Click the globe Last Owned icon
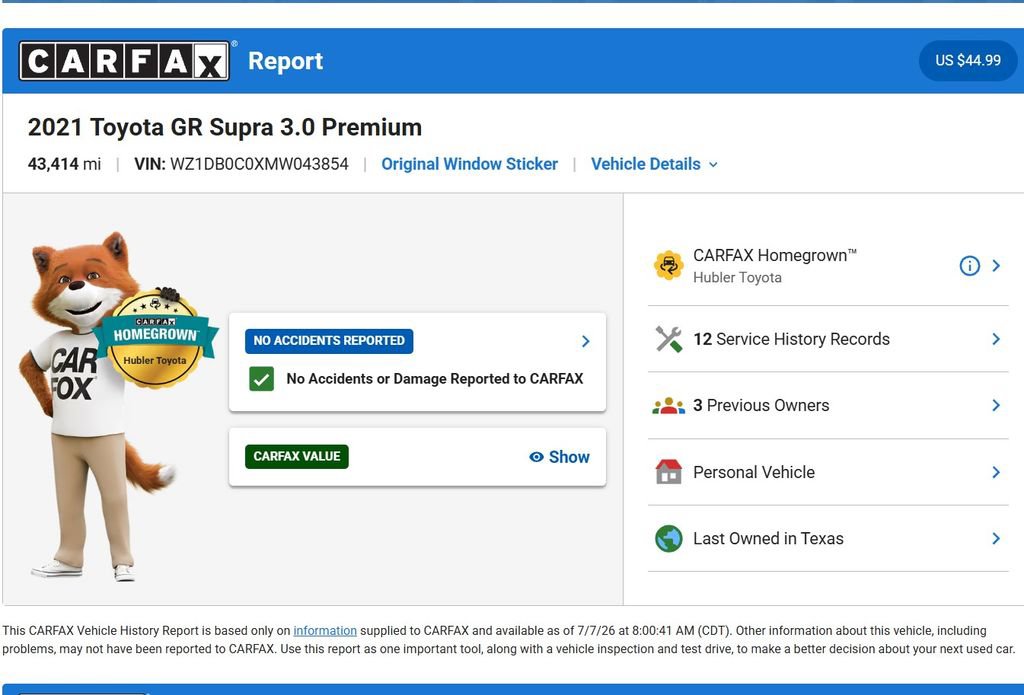 point(668,538)
